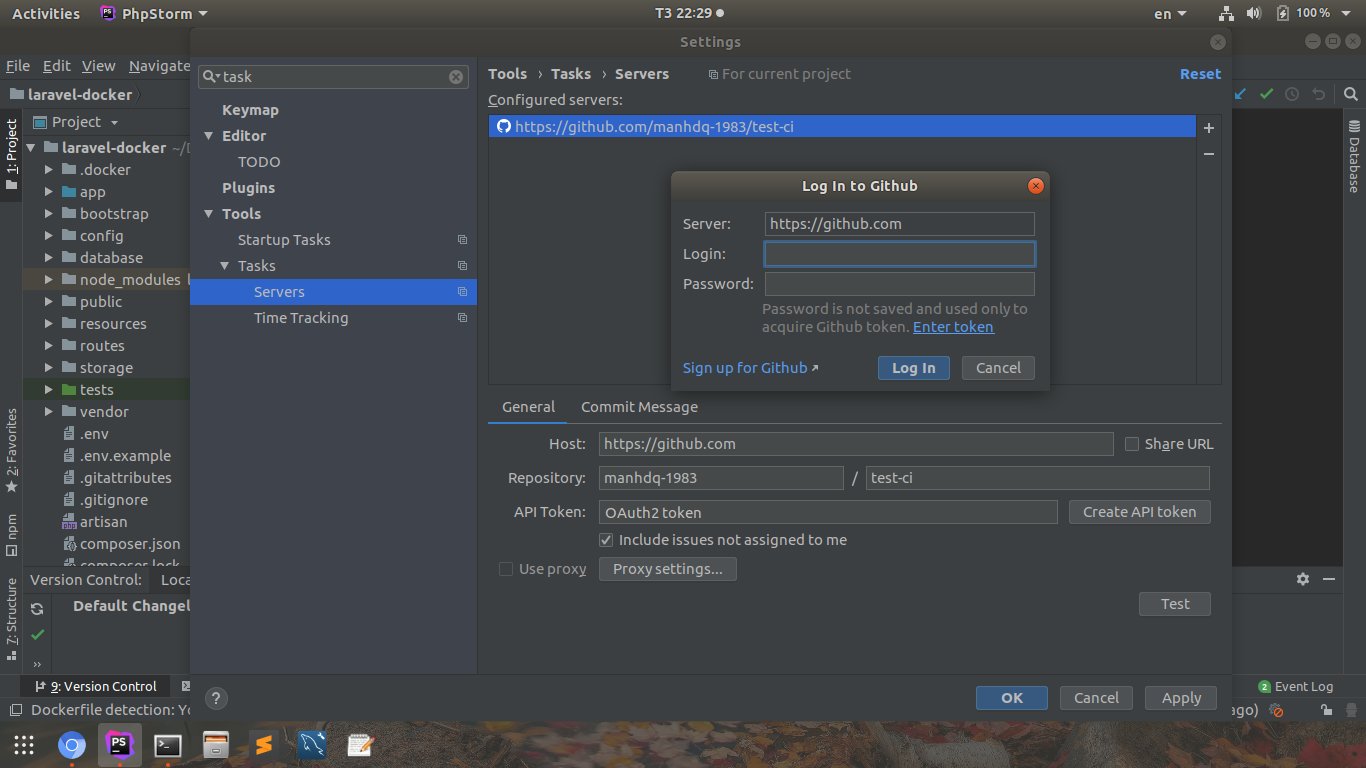Expand the app folder arrow
The image size is (1366, 768).
click(49, 192)
